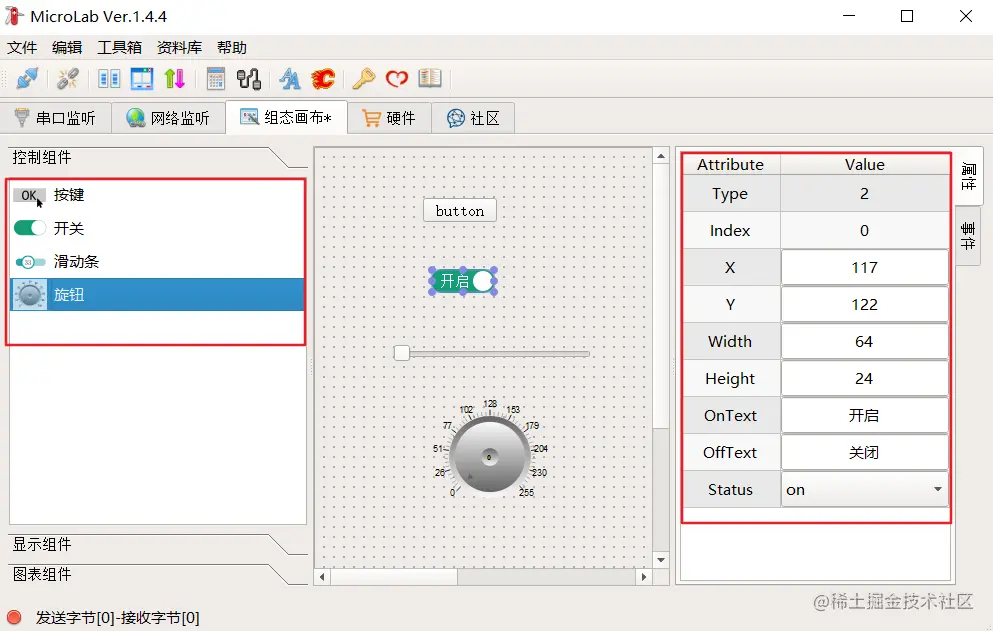Open the calculator tool icon

point(216,79)
